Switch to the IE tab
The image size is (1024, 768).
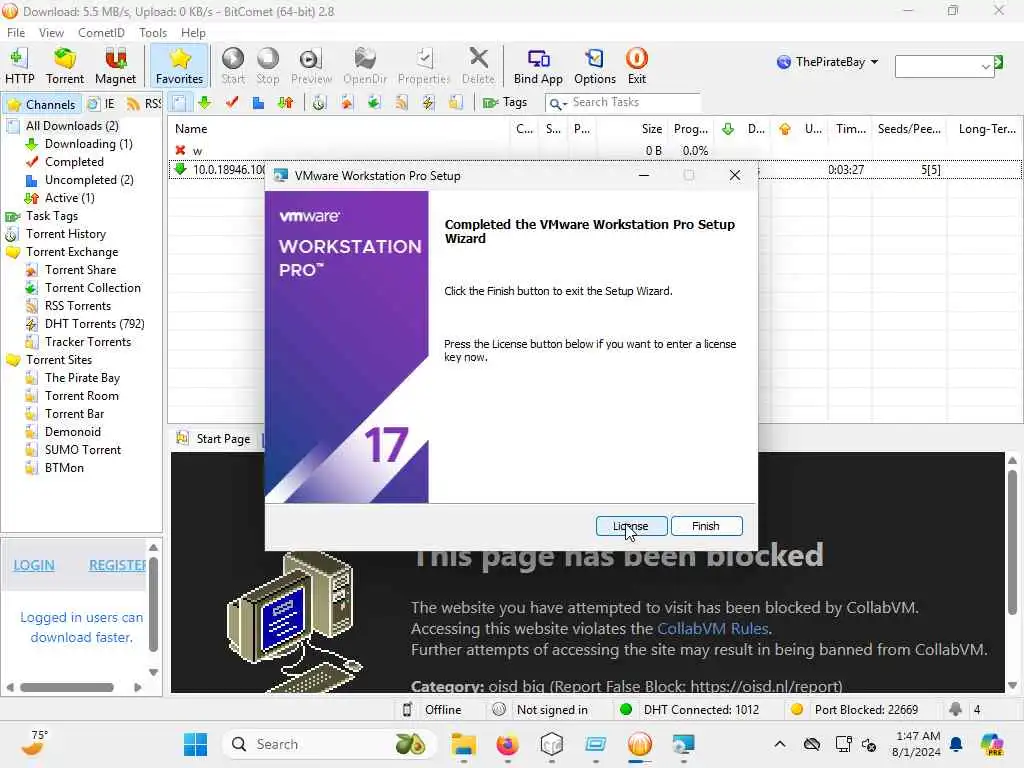102,104
